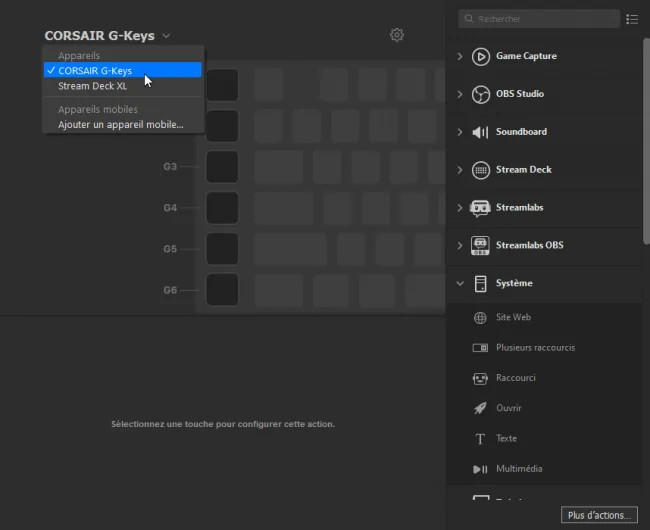
Task: Select the Plusieurs raccourcis action icon
Action: coord(480,348)
